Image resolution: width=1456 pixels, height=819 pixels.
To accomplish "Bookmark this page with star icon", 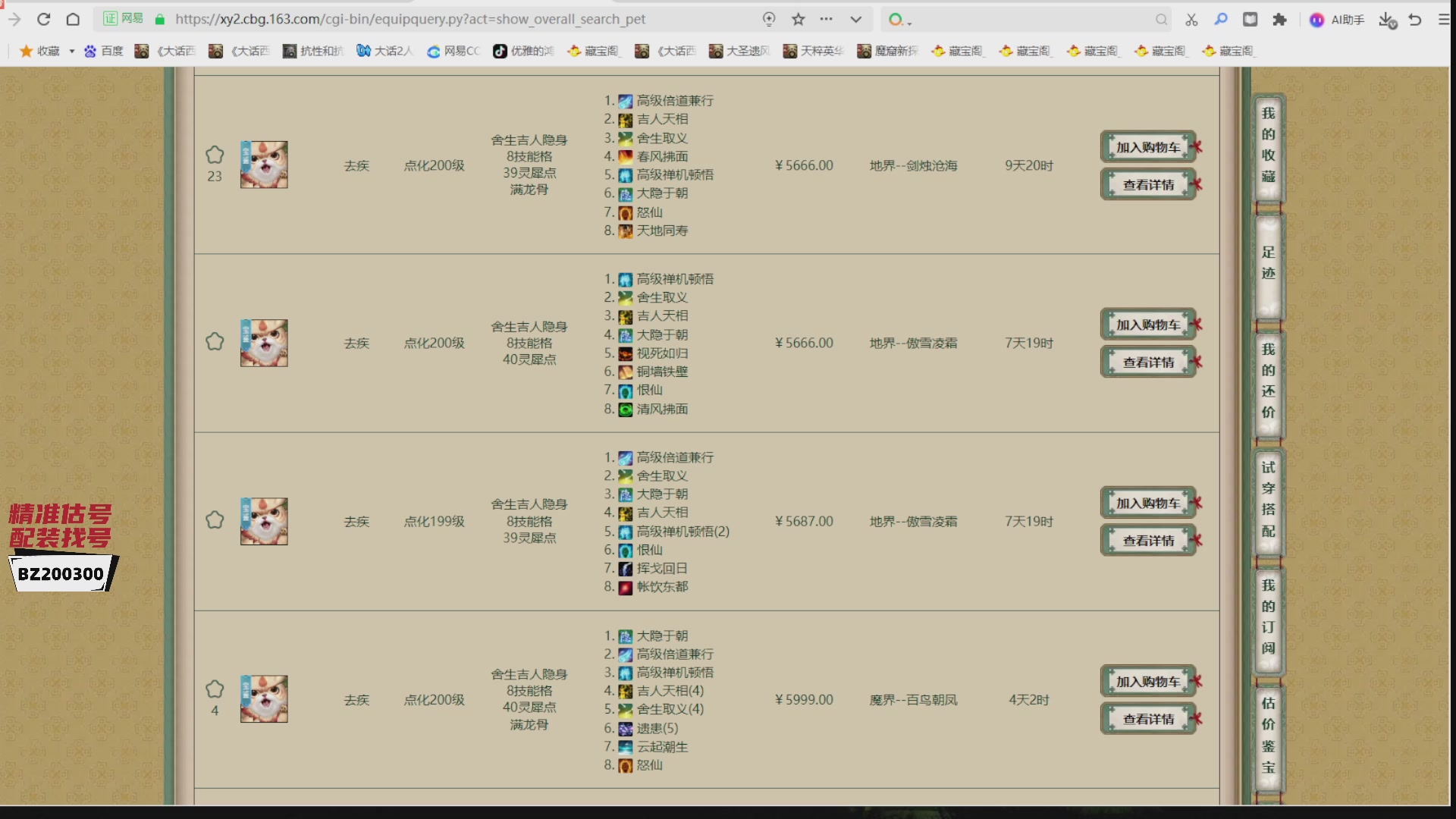I will pos(798,19).
